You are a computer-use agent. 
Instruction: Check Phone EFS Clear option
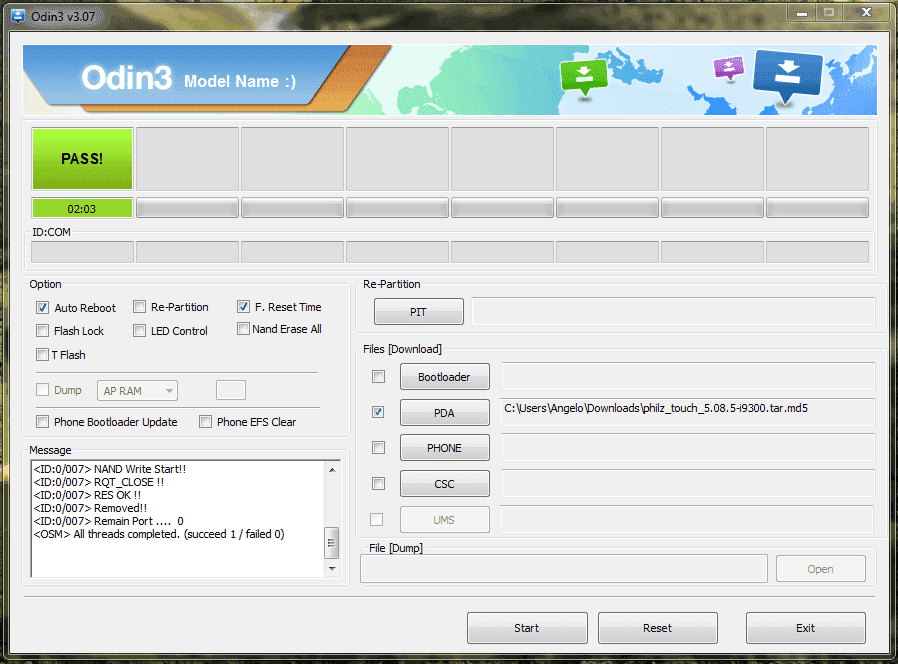coord(205,422)
